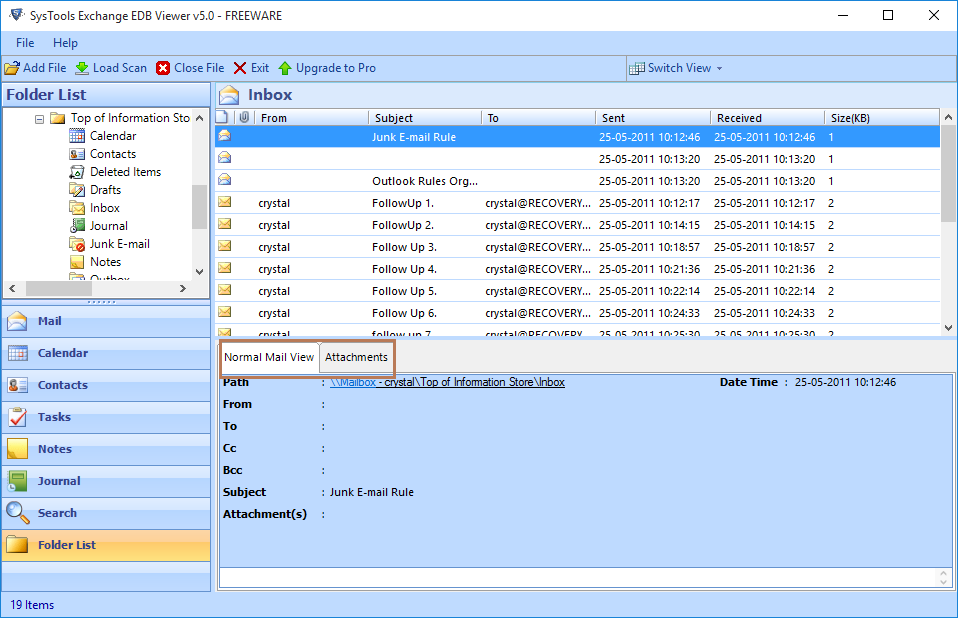Click the Tasks checkmark icon in navigation pane
Screen dimensions: 958x618
pos(17,417)
